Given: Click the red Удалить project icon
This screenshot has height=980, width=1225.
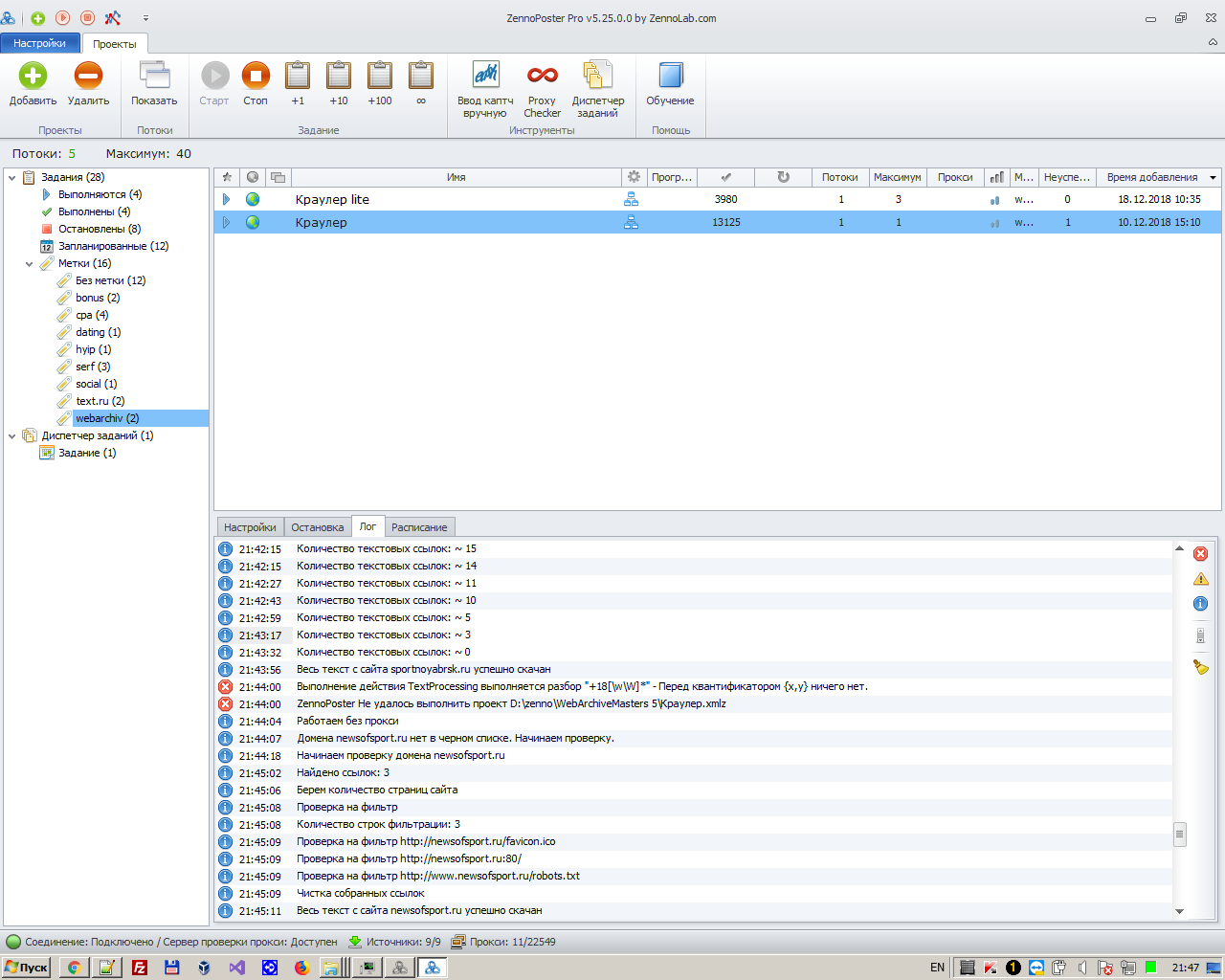Looking at the screenshot, I should [88, 77].
